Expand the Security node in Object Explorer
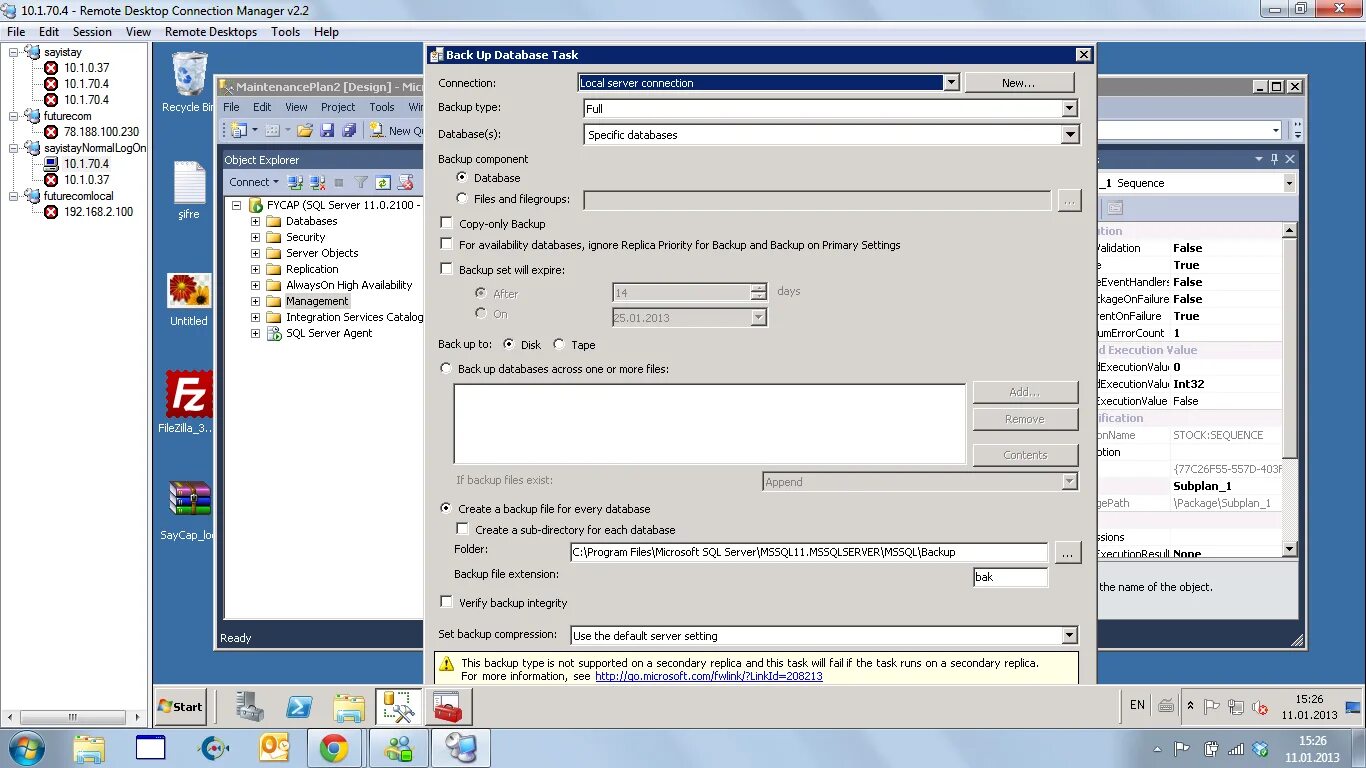Screen dimensions: 1366x768 pos(255,237)
